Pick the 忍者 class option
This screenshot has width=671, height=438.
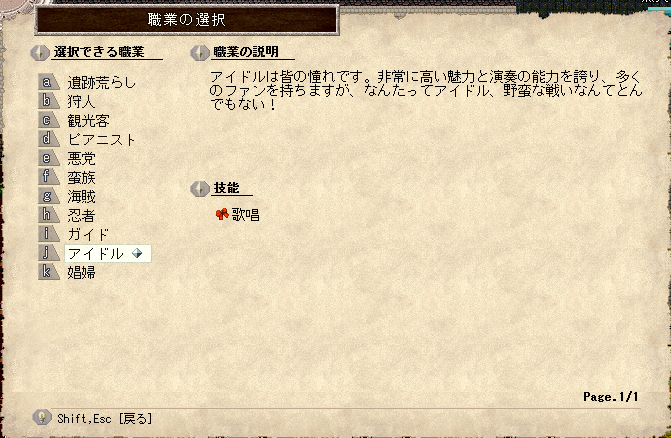[x=81, y=215]
